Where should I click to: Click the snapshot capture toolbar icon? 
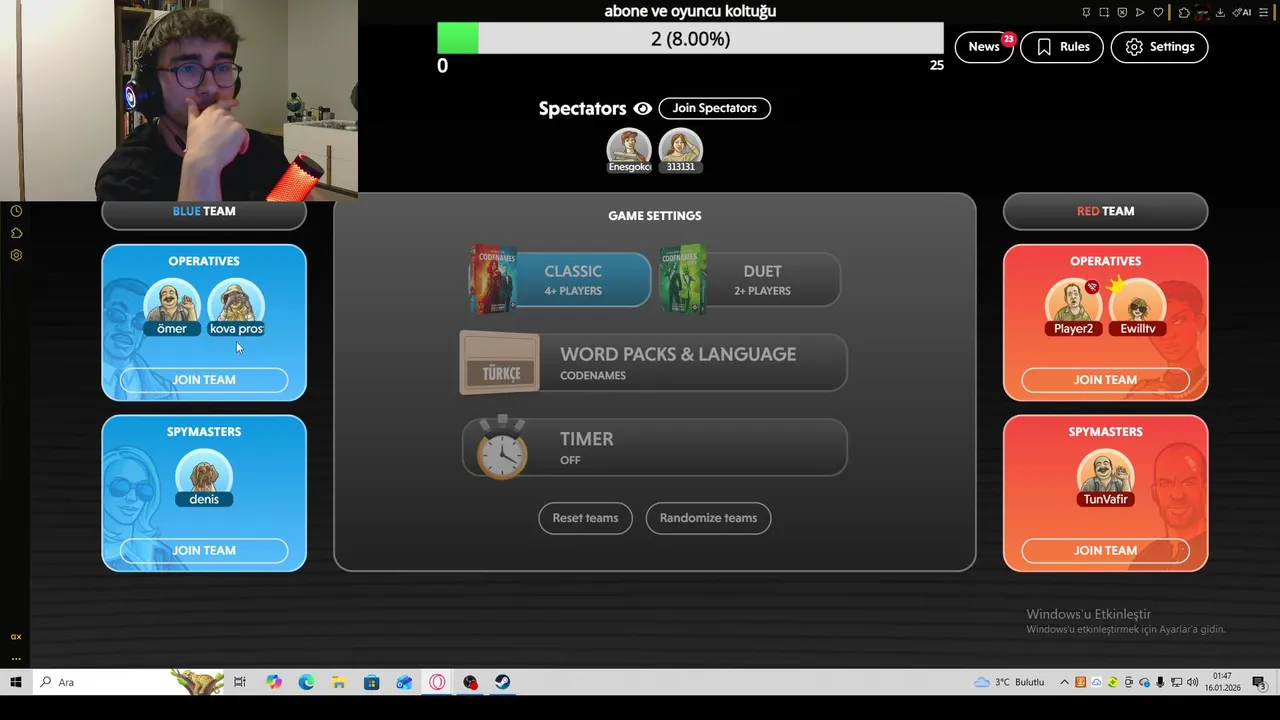[1104, 12]
